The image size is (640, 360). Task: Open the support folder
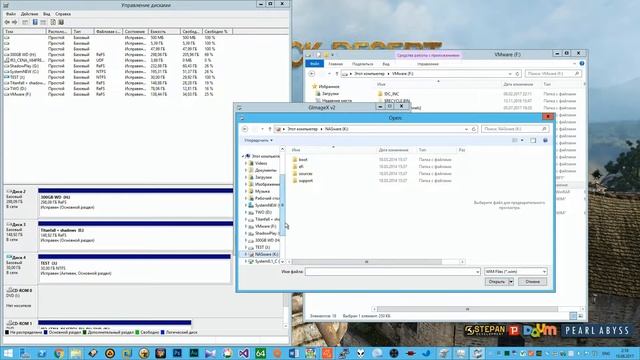306,180
